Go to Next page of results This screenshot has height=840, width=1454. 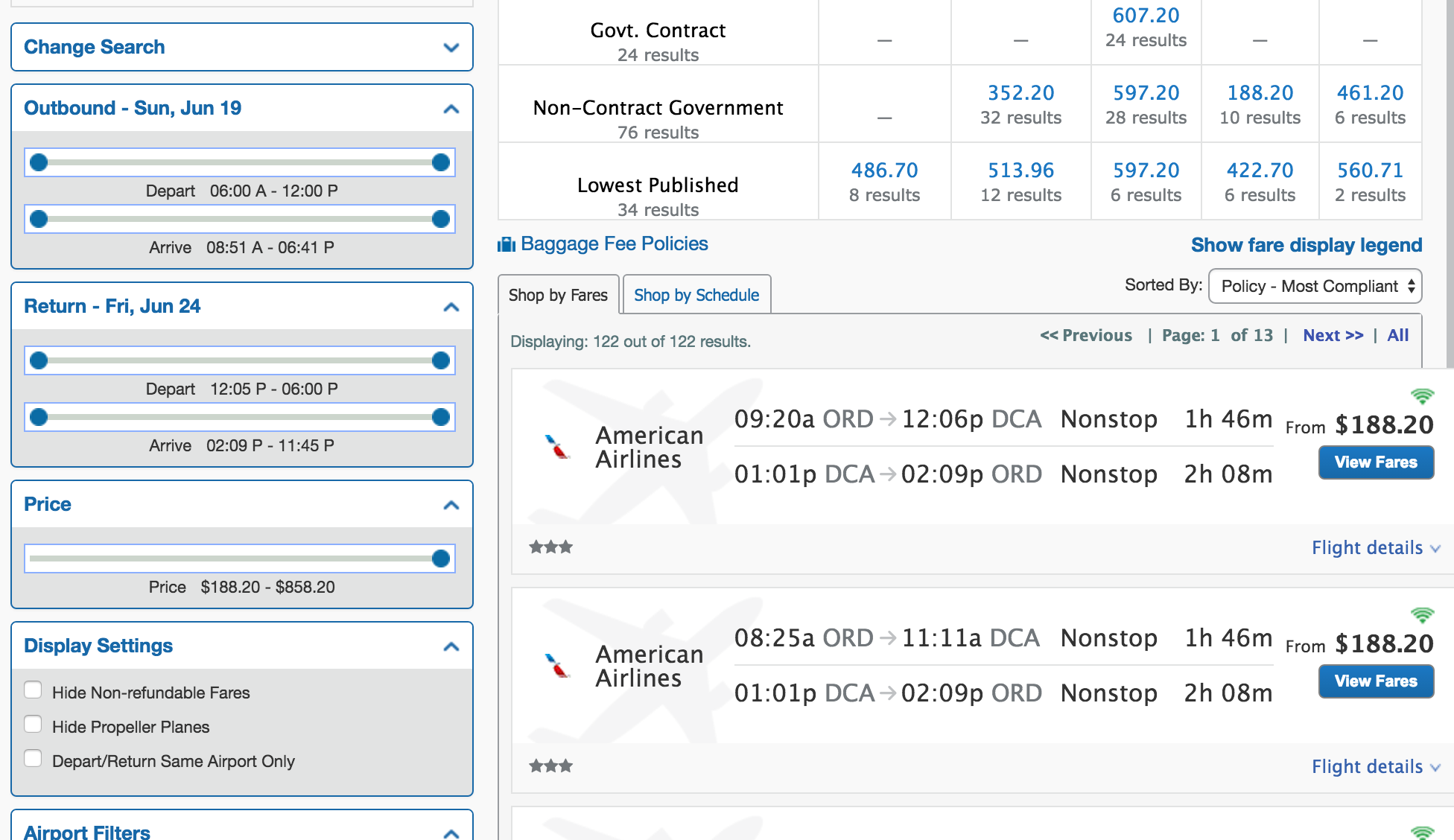pyautogui.click(x=1333, y=336)
